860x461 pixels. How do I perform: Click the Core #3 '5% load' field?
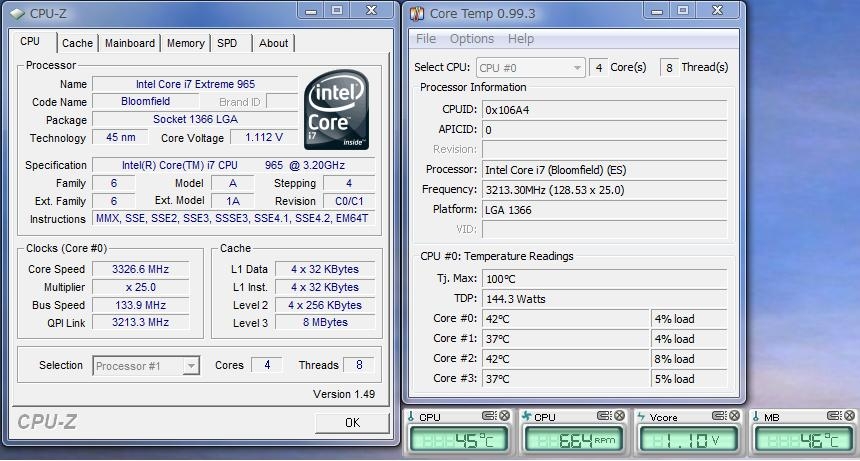[x=689, y=379]
